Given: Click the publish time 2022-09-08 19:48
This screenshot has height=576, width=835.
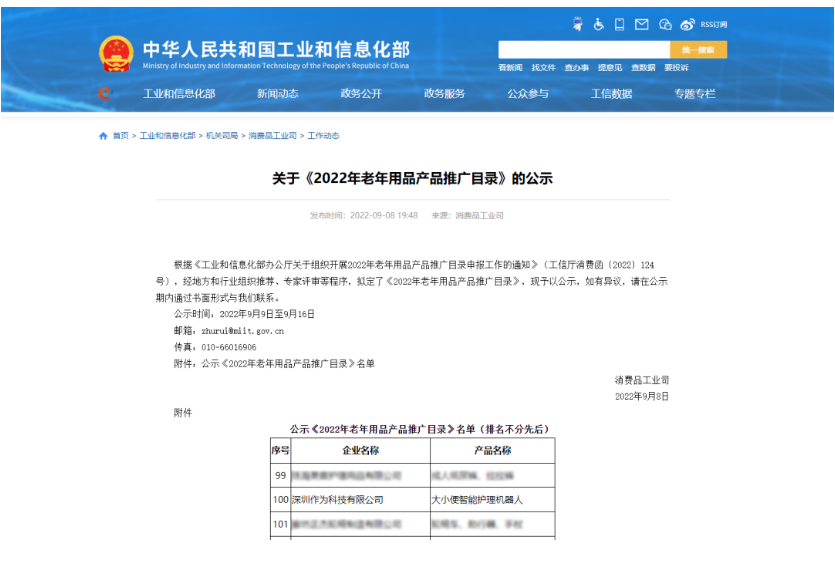Looking at the screenshot, I should pos(384,216).
